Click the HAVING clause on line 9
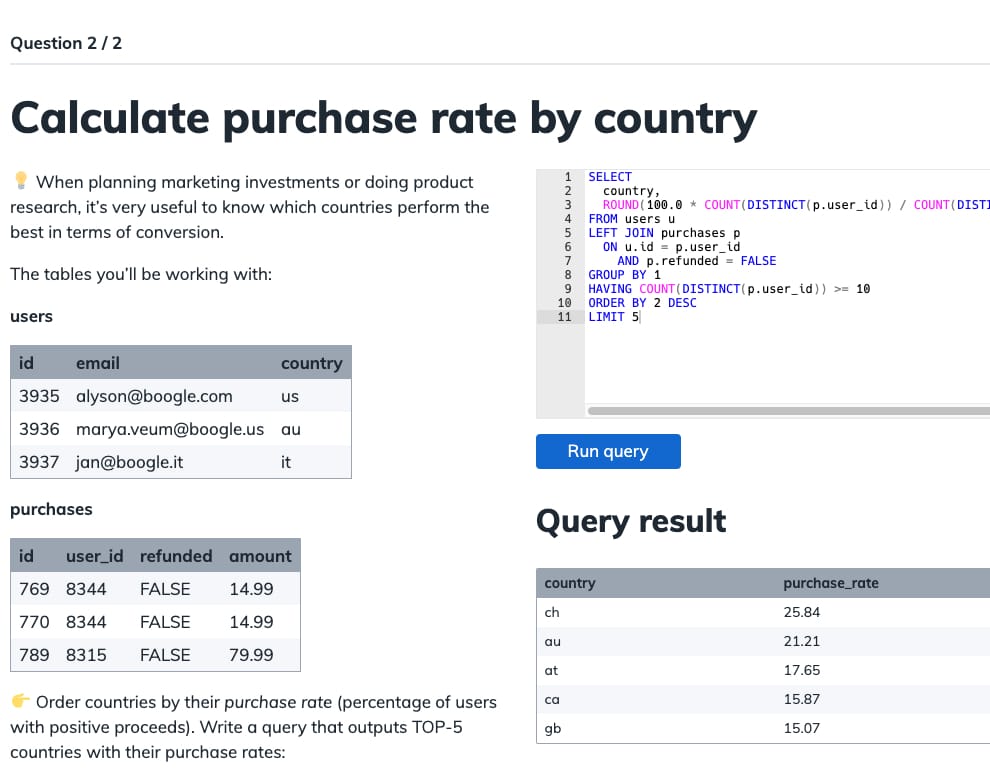Screen dimensions: 990x780 coord(610,289)
